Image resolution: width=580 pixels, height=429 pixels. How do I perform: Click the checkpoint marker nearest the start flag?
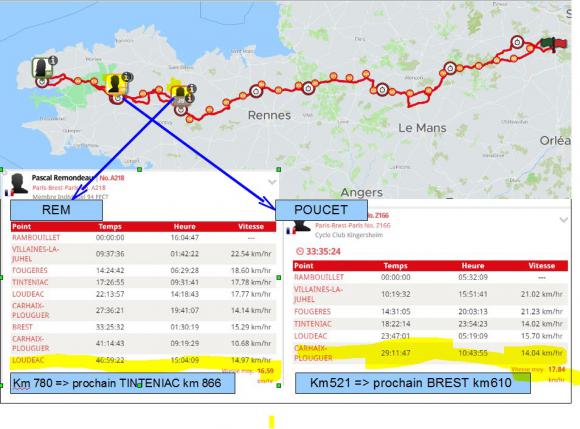(517, 42)
